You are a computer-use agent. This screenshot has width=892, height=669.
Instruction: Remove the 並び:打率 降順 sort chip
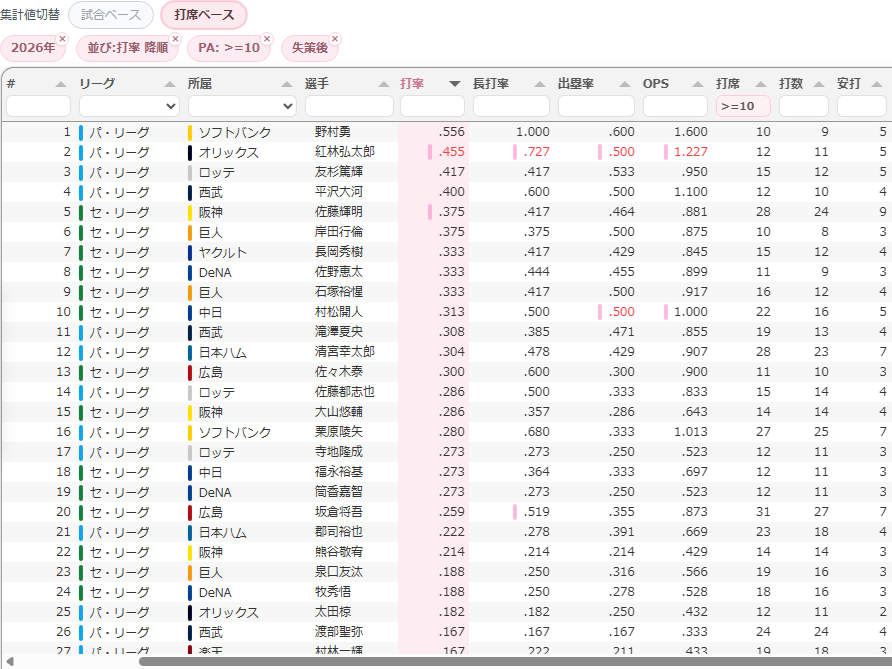click(x=175, y=39)
